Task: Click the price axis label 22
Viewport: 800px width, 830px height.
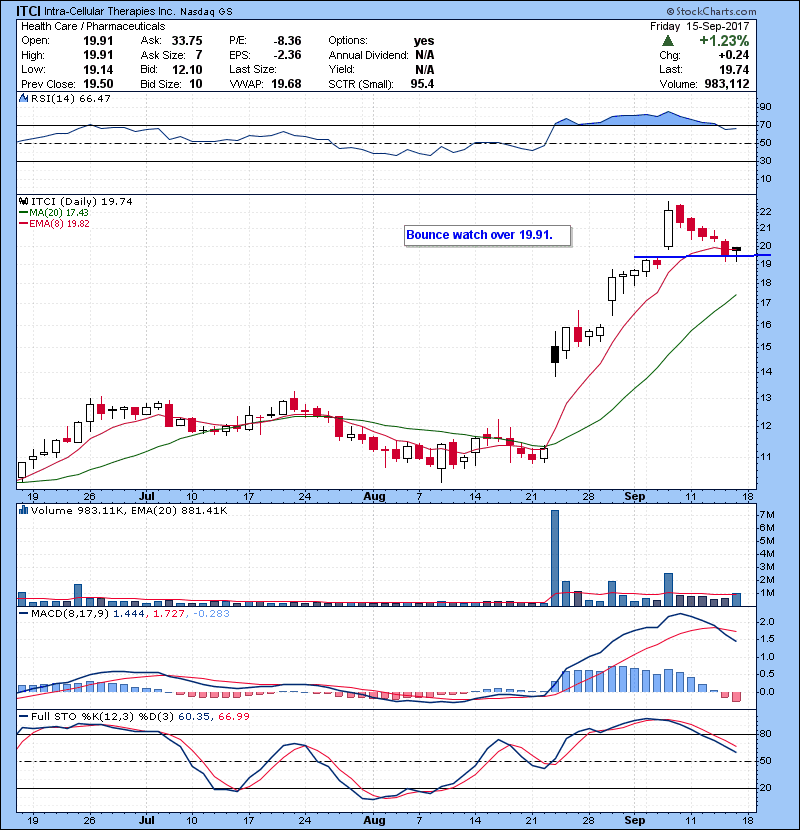Action: (766, 212)
